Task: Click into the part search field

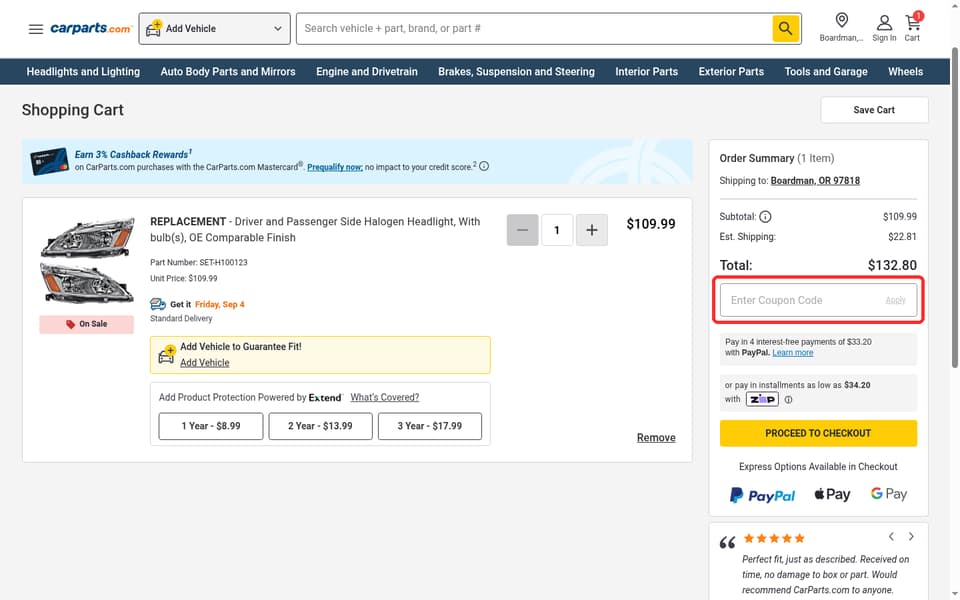Action: [534, 29]
